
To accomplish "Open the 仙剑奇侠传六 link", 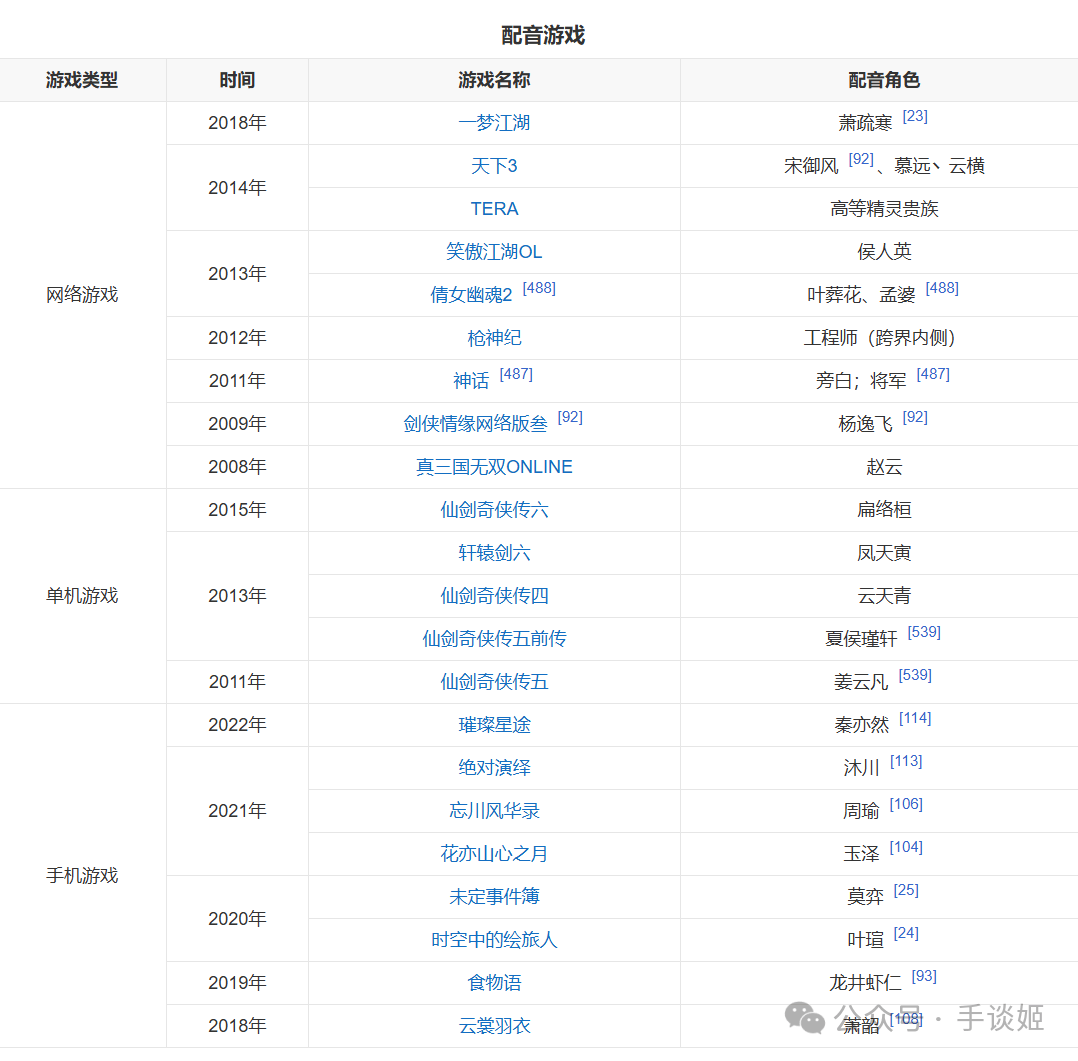I will [494, 510].
